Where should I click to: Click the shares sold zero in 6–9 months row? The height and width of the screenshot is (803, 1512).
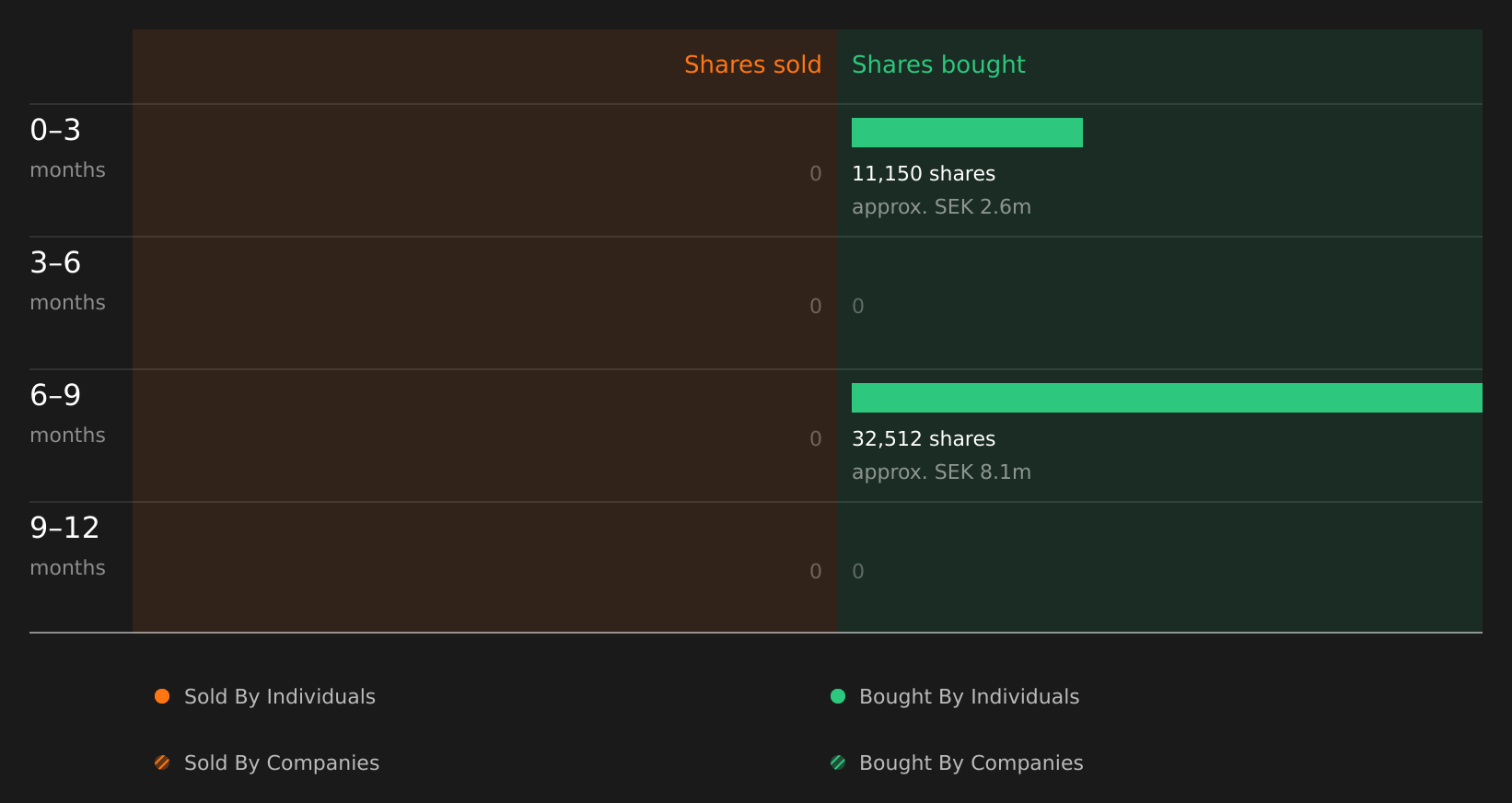pos(816,439)
